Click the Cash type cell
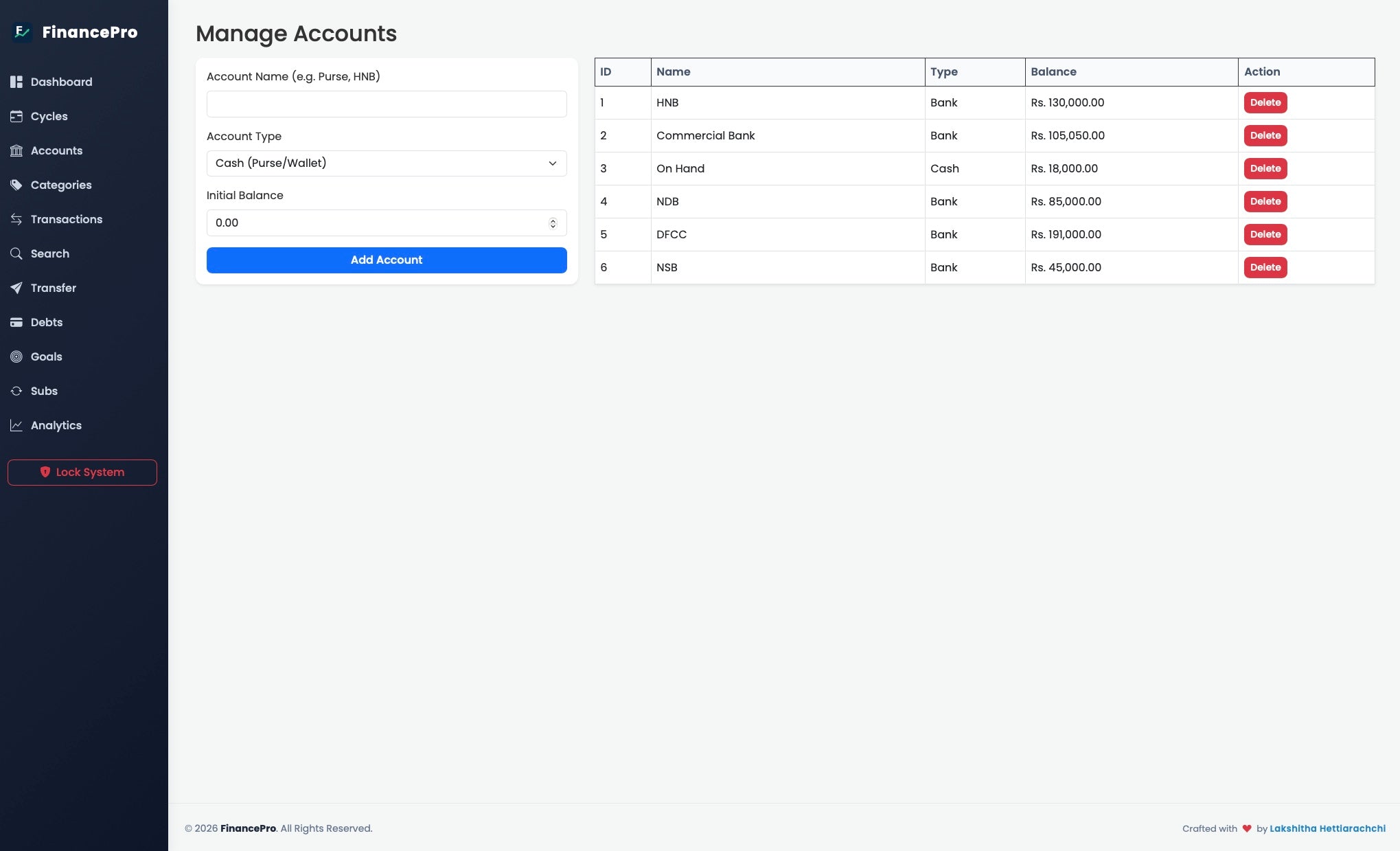Viewport: 1400px width, 851px height. (x=975, y=168)
